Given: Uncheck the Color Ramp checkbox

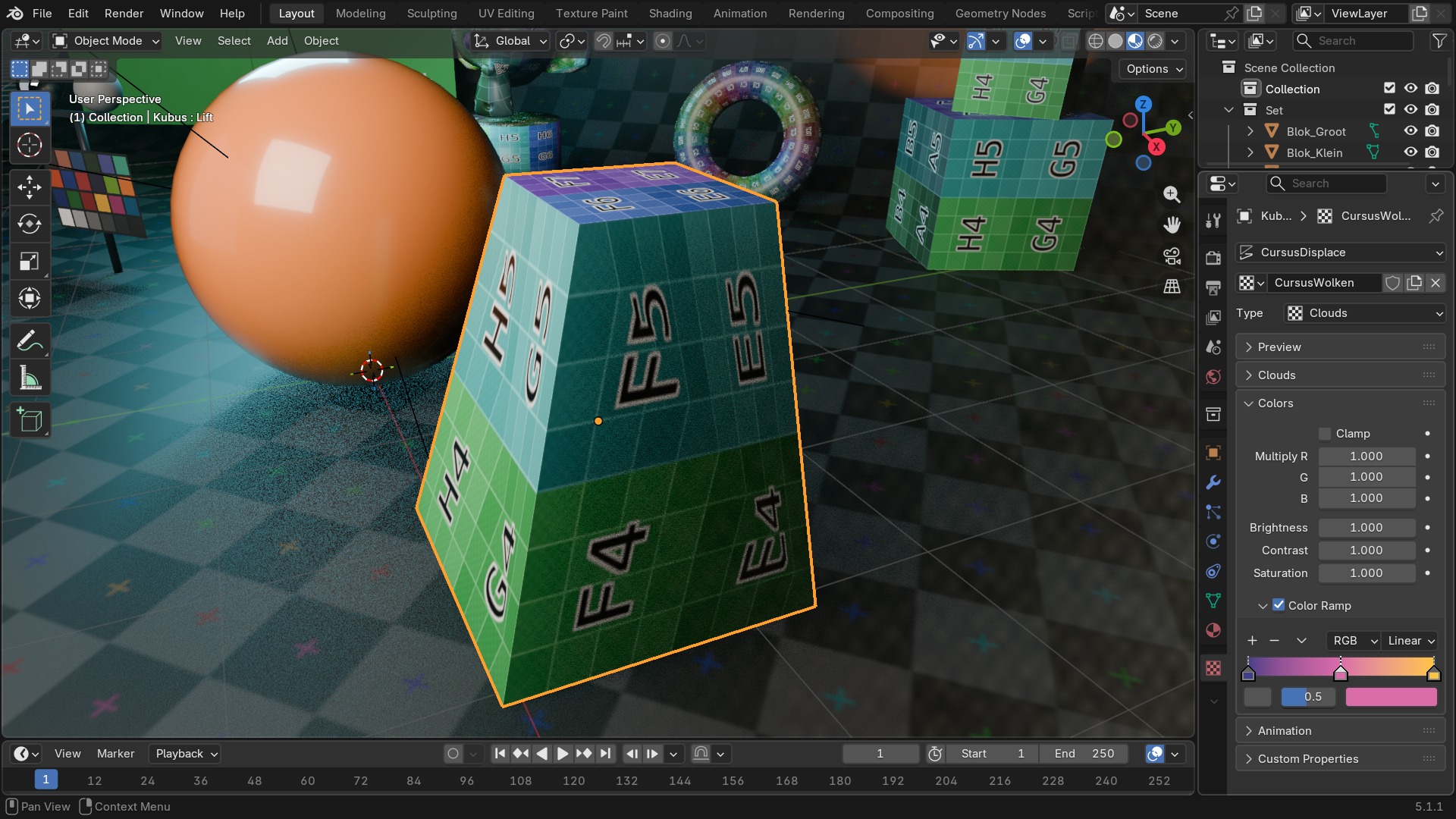Looking at the screenshot, I should click(1279, 605).
